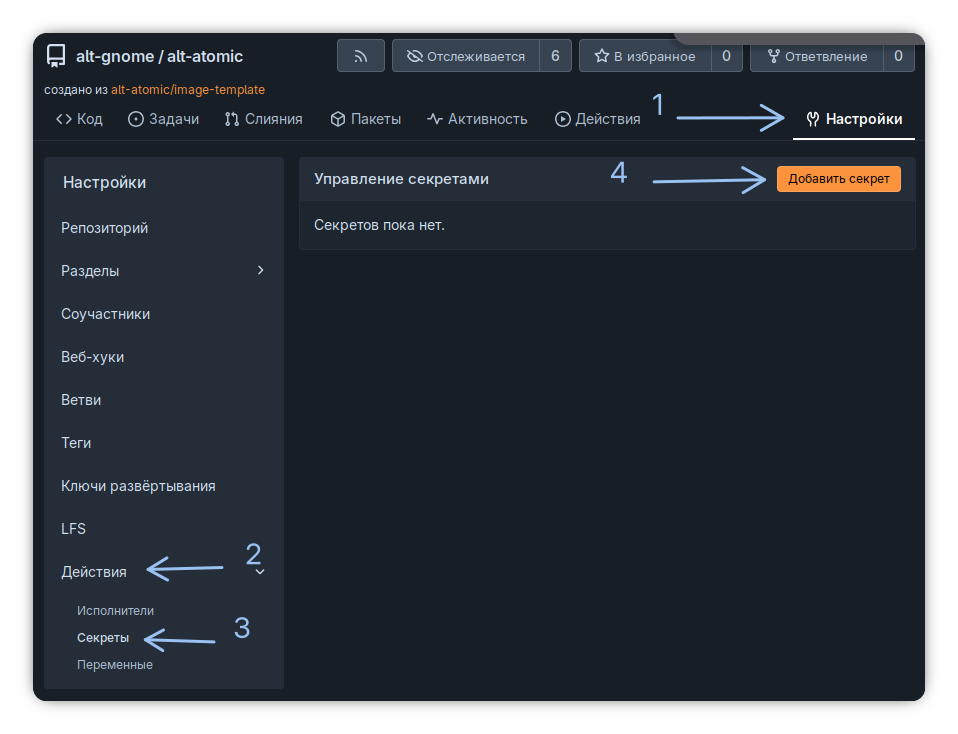Open Исполнители under Действия
This screenshot has width=958, height=734.
point(116,610)
